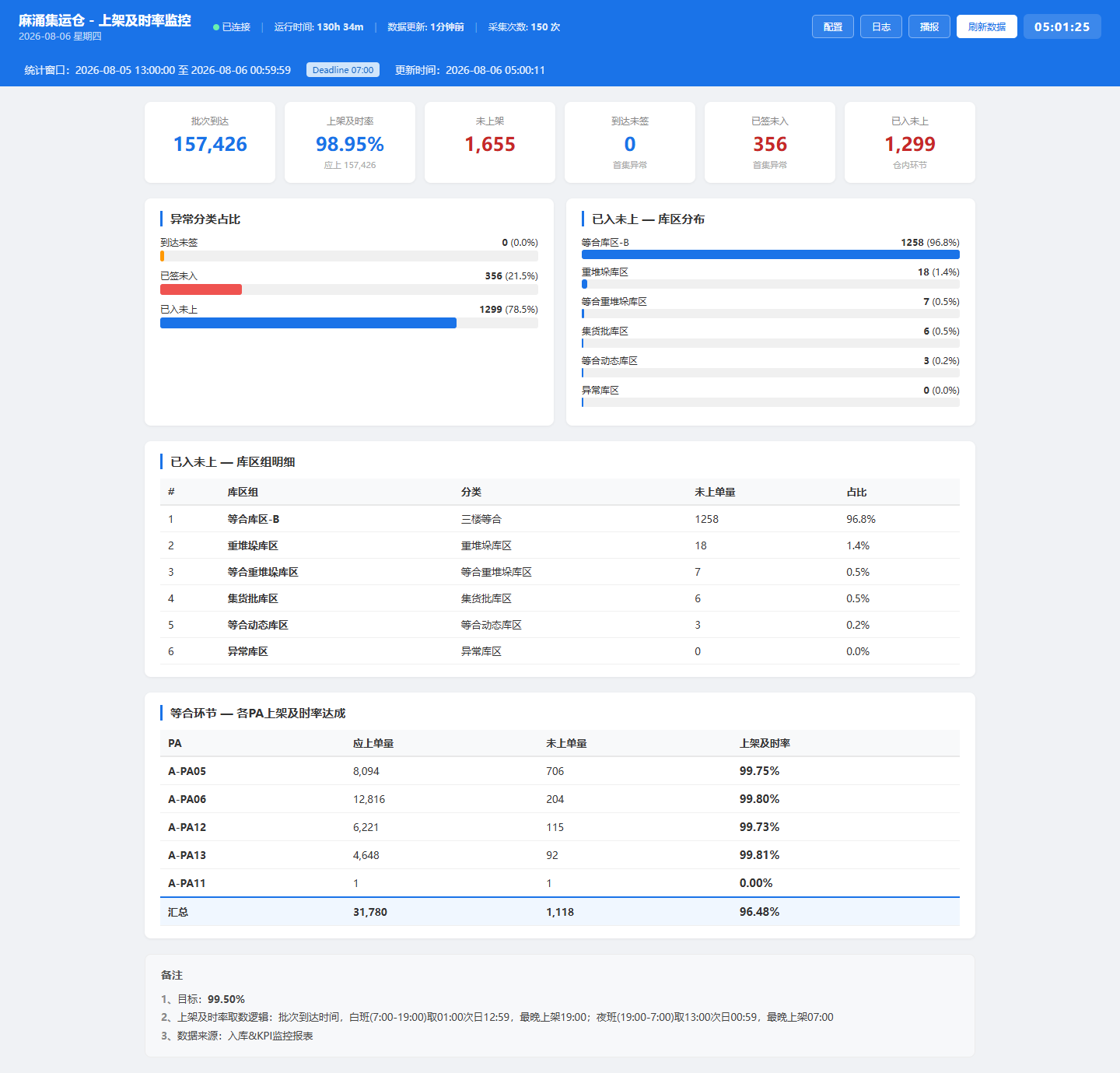Click the 96.8% cell in 库区组明细 table
This screenshot has width=1120, height=1073.
(861, 519)
